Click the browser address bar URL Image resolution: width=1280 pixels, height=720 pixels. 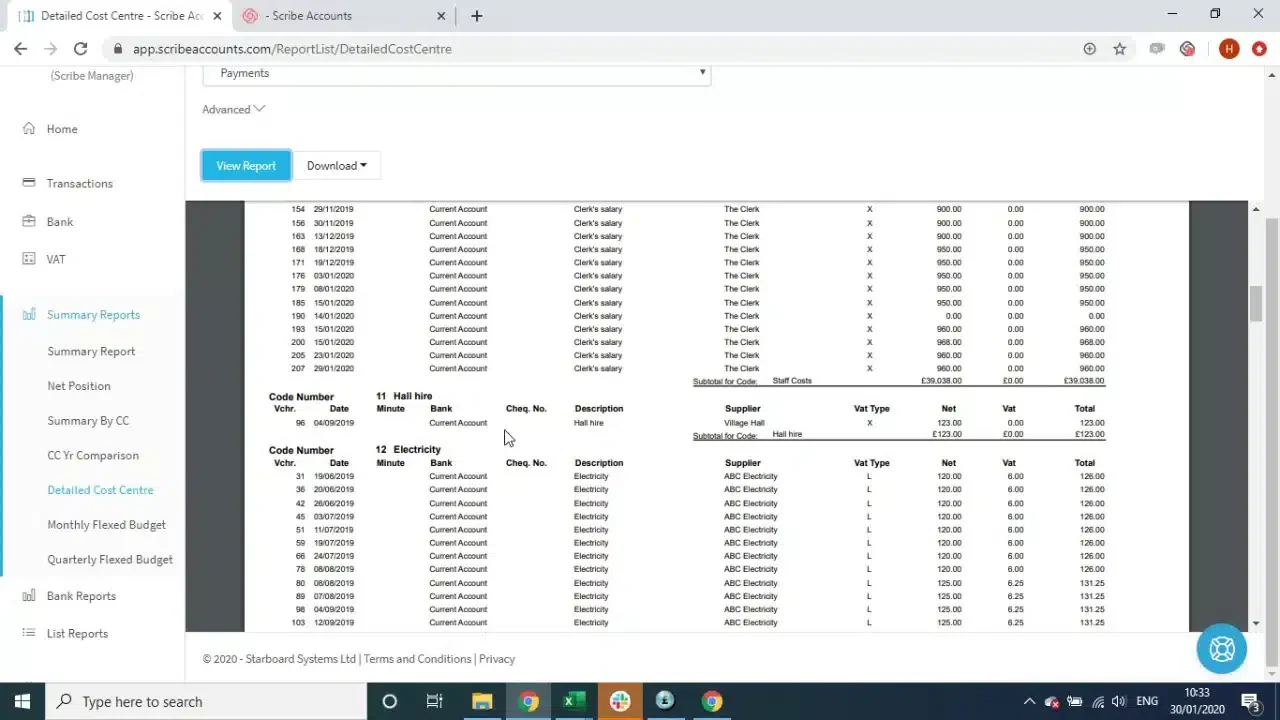coord(292,48)
